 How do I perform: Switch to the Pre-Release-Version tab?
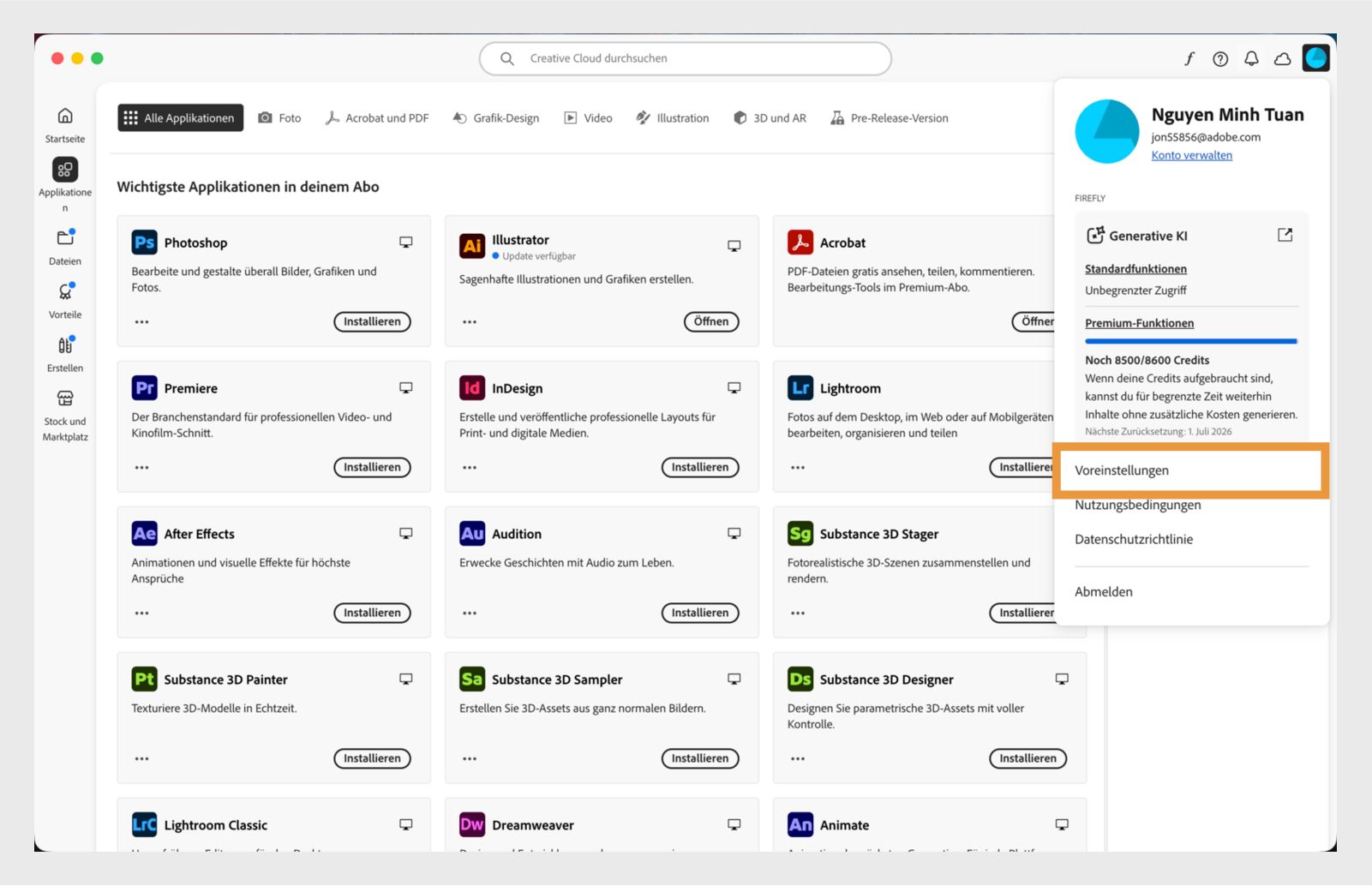point(890,117)
